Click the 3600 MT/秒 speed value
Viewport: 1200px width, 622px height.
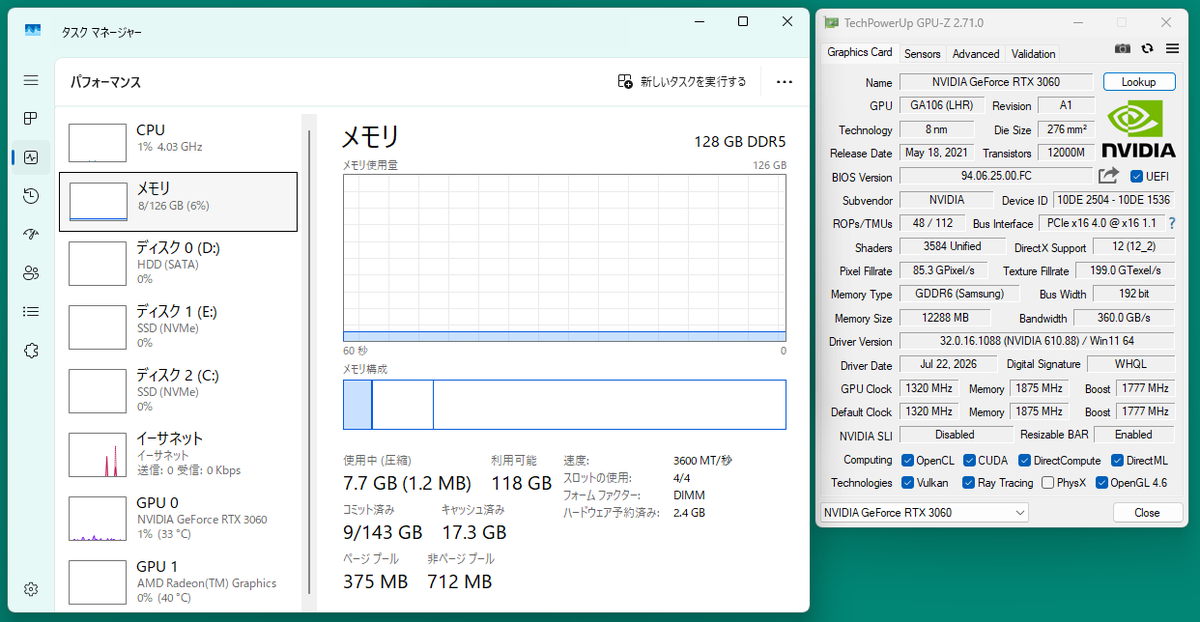coord(703,461)
